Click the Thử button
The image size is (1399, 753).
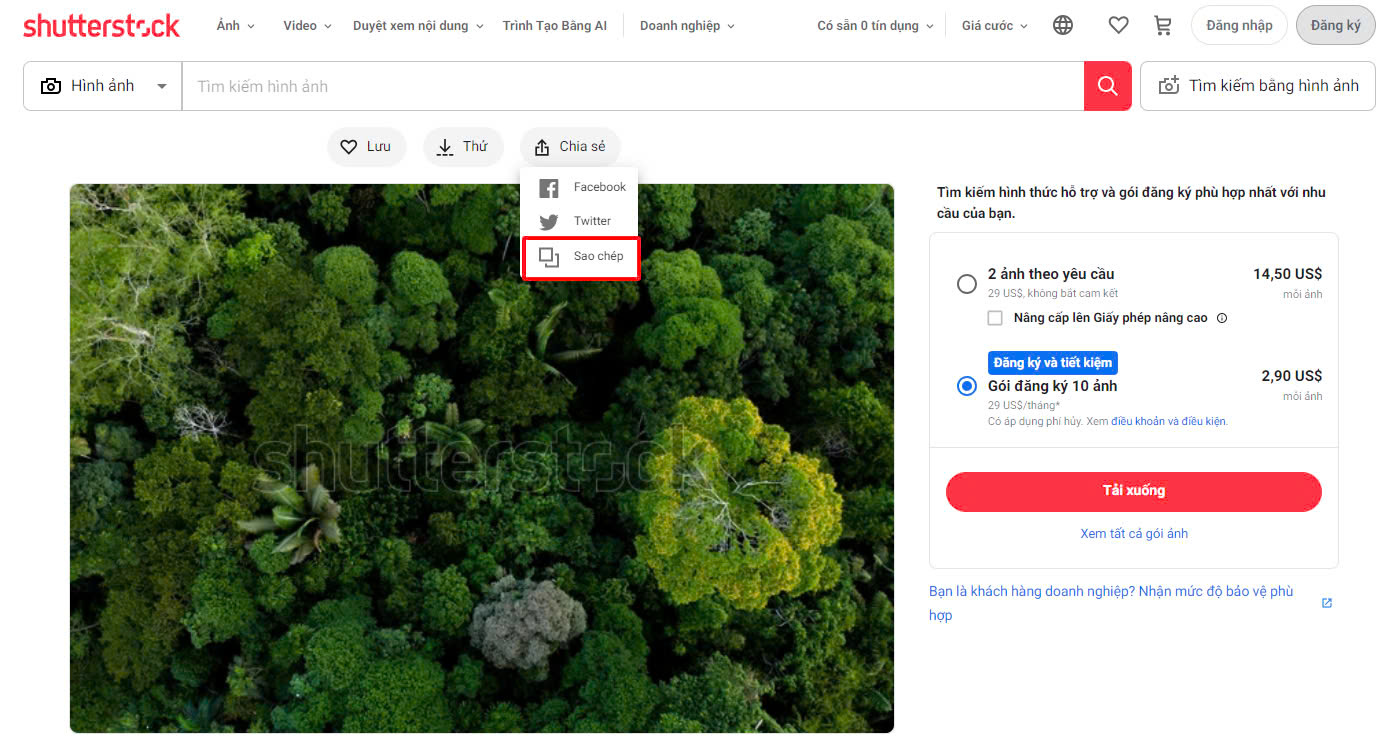pos(463,147)
